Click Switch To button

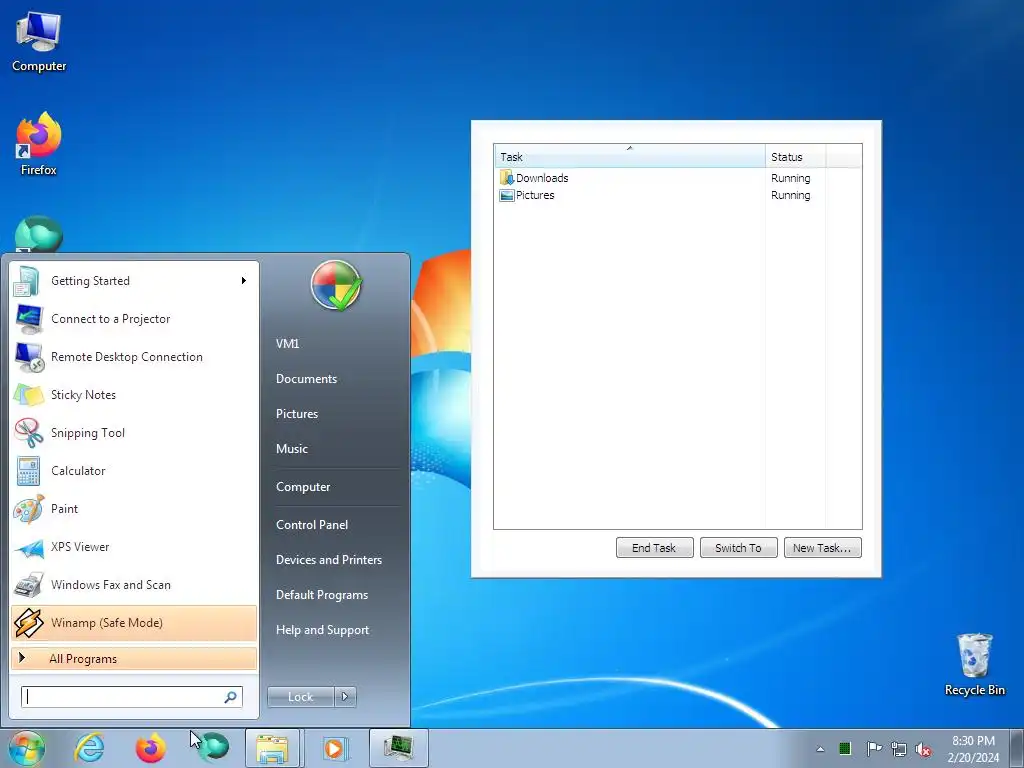tap(739, 548)
